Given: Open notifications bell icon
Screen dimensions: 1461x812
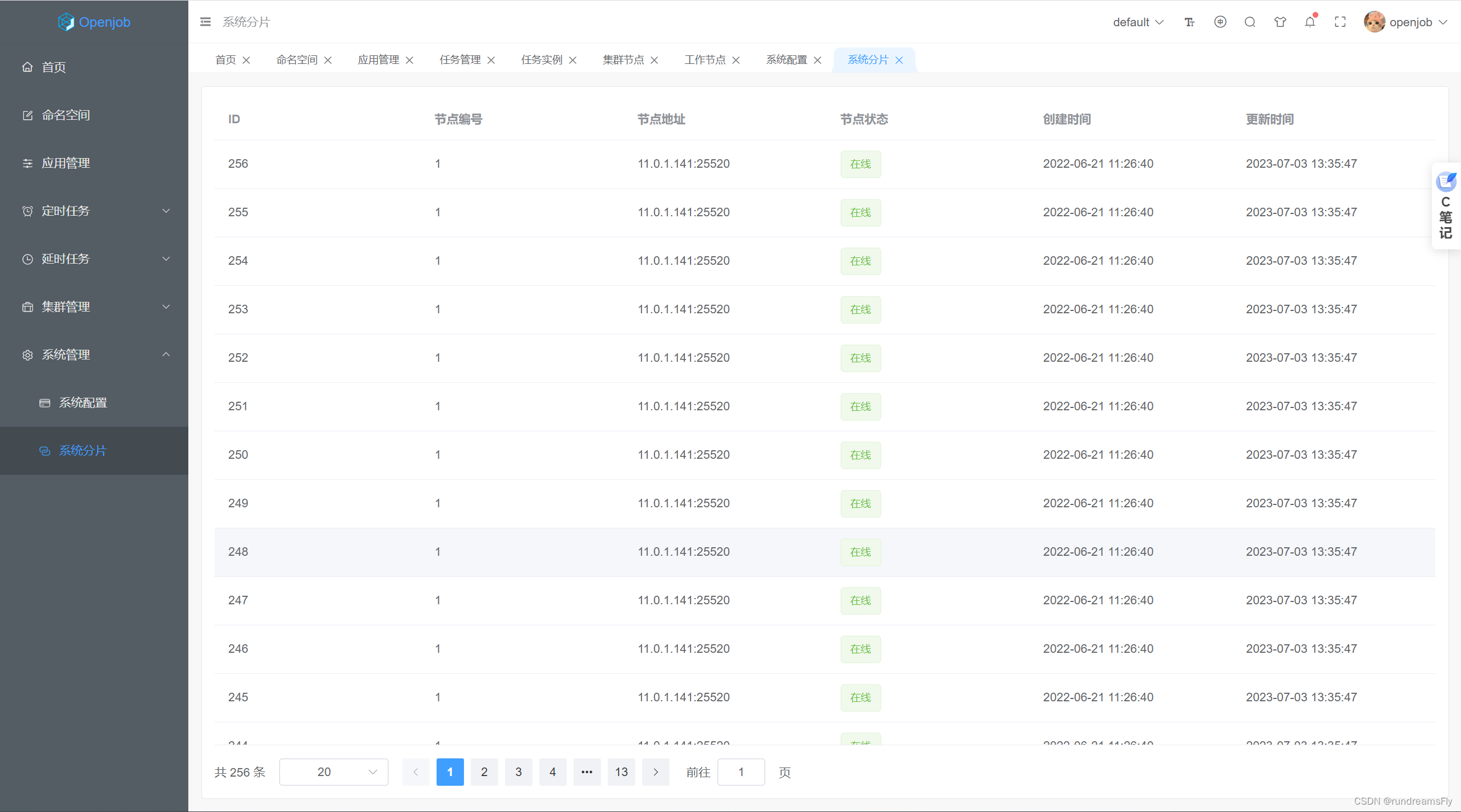Looking at the screenshot, I should pos(1310,22).
